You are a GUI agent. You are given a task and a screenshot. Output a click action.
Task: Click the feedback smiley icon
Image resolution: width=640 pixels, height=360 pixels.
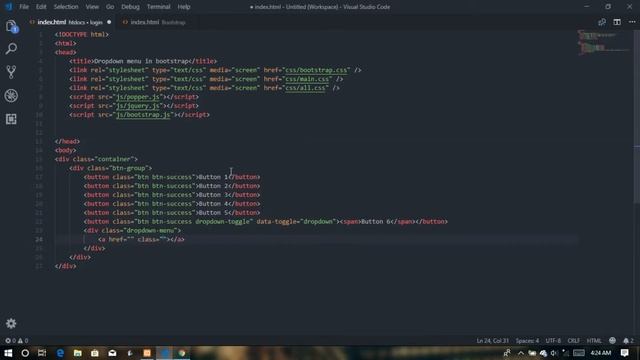(x=612, y=340)
